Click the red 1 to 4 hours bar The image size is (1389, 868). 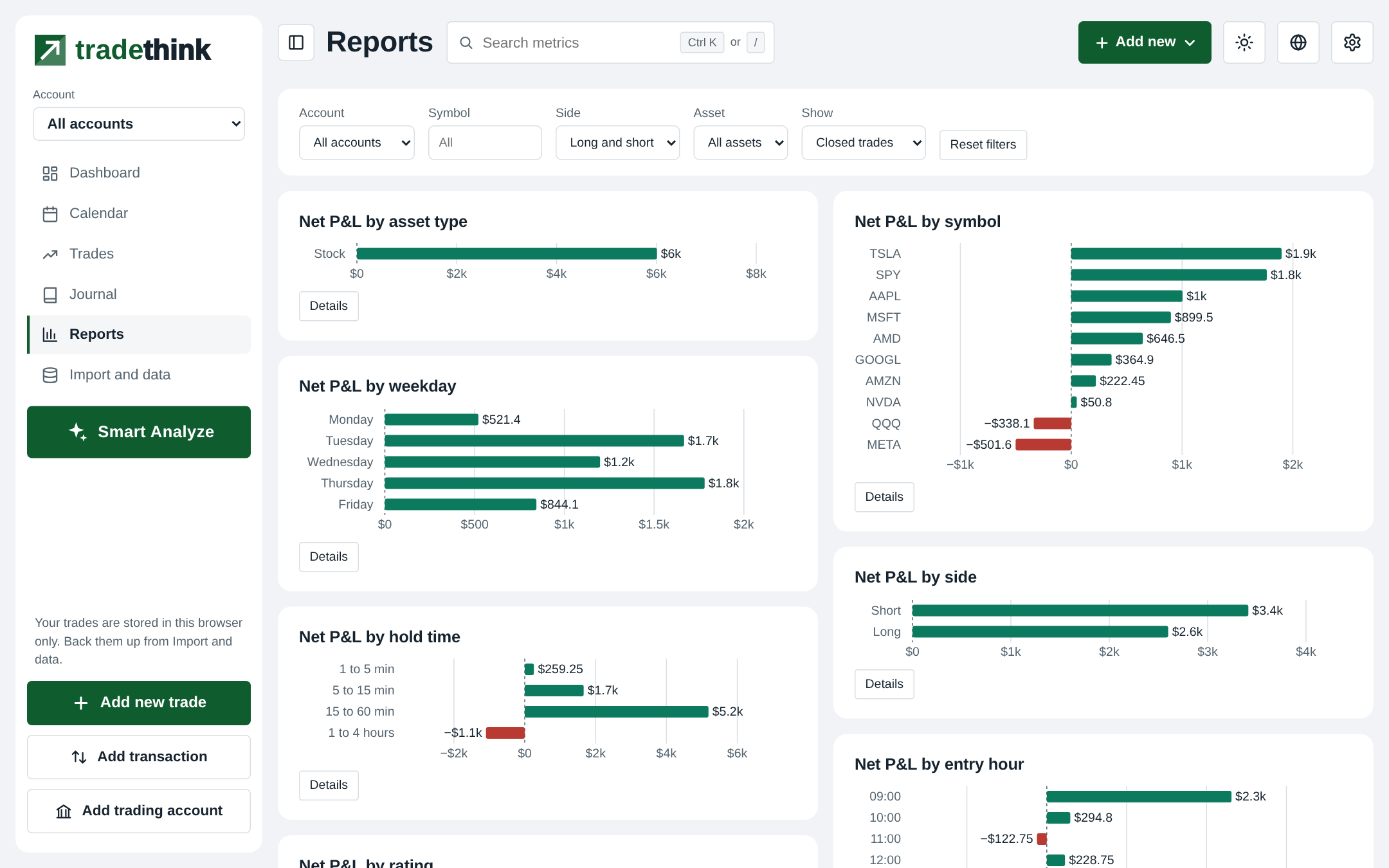point(505,733)
